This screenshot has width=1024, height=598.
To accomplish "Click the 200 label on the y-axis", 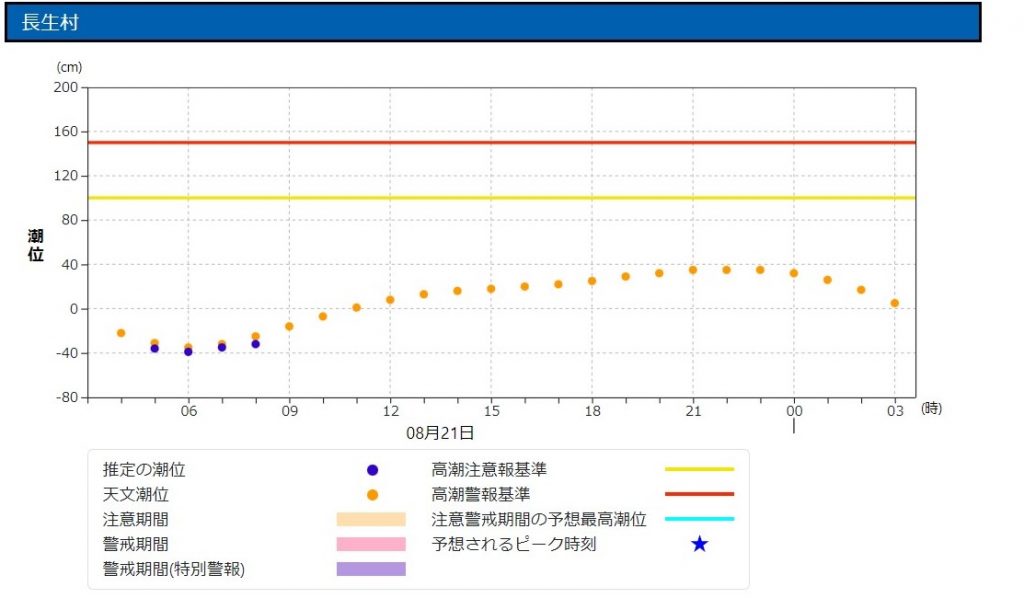I will [x=65, y=87].
